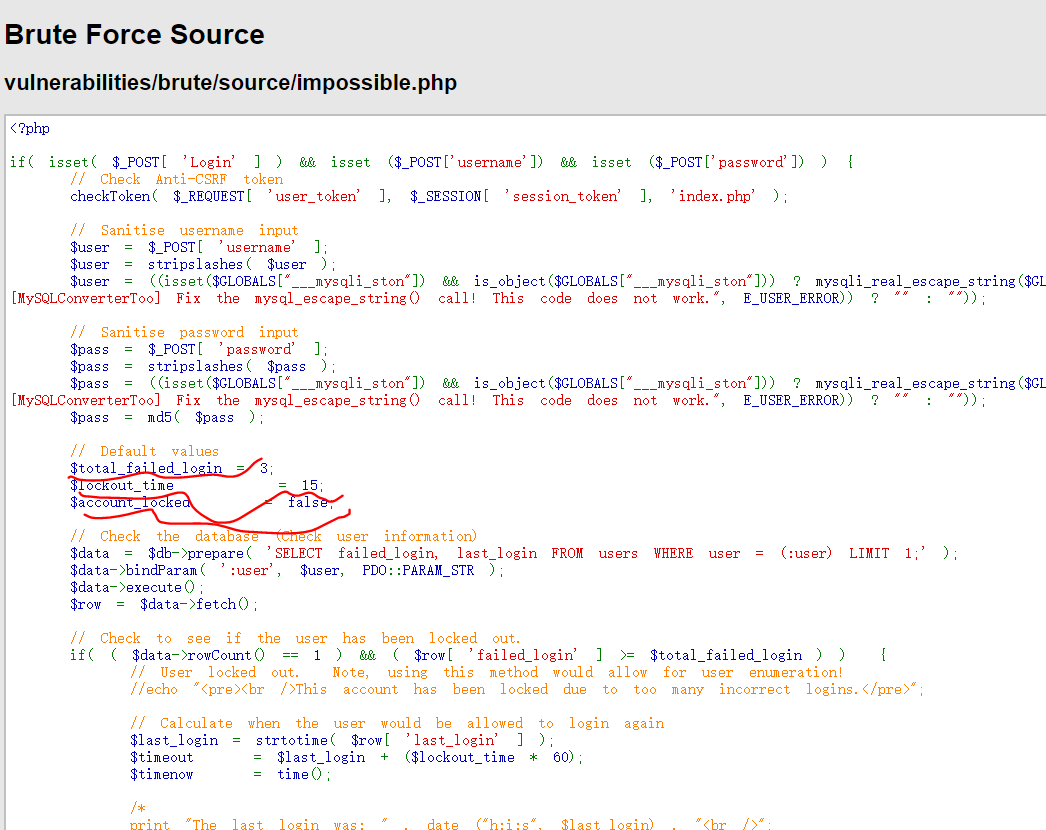Viewport: 1046px width, 830px height.
Task: Click the 'Calculate when the user would be allowed' comment
Action: (398, 724)
